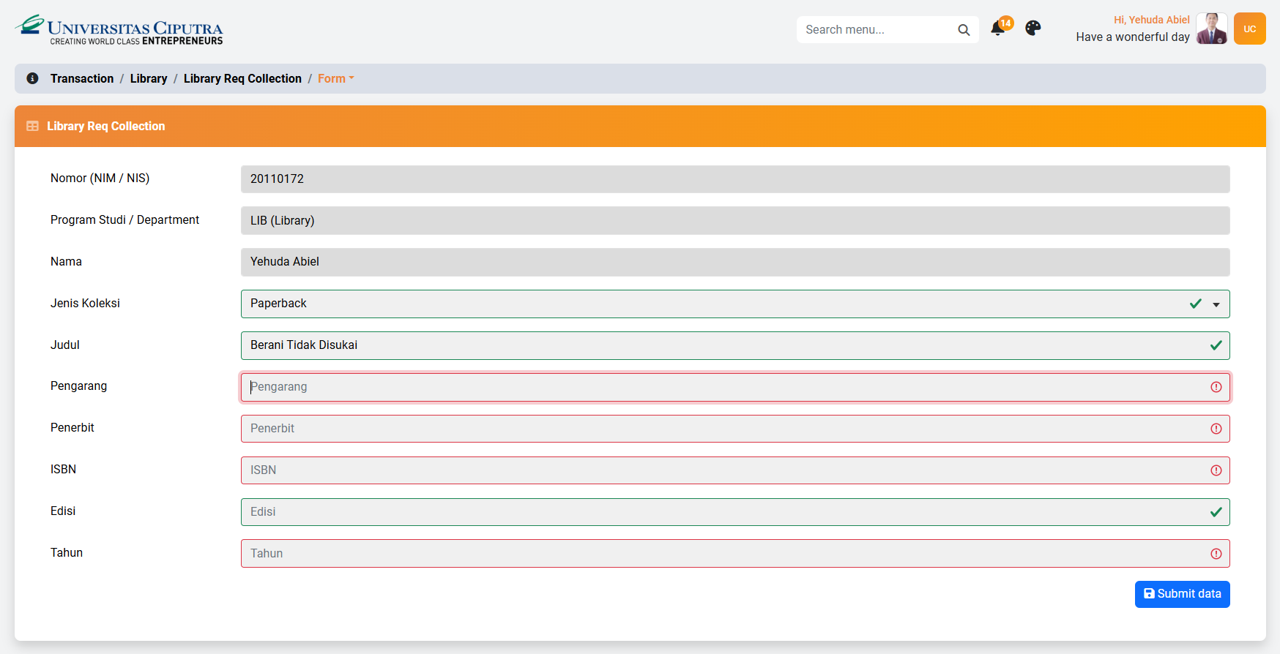Open Library Req Collection breadcrumb link
Viewport: 1280px width, 654px height.
242,79
